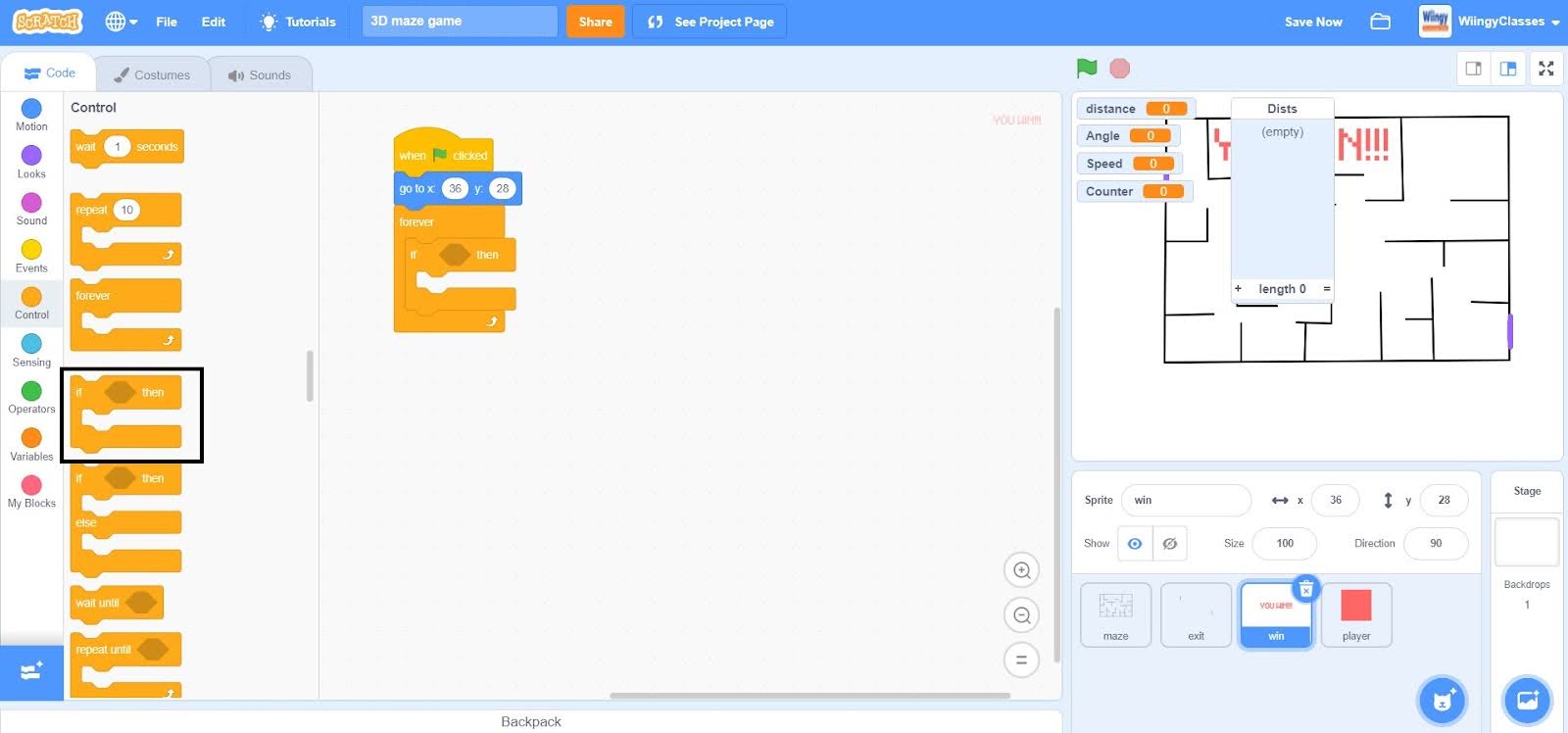Click Choose a Sprite cat button
Viewport: 1568px width, 733px height.
point(1442,700)
